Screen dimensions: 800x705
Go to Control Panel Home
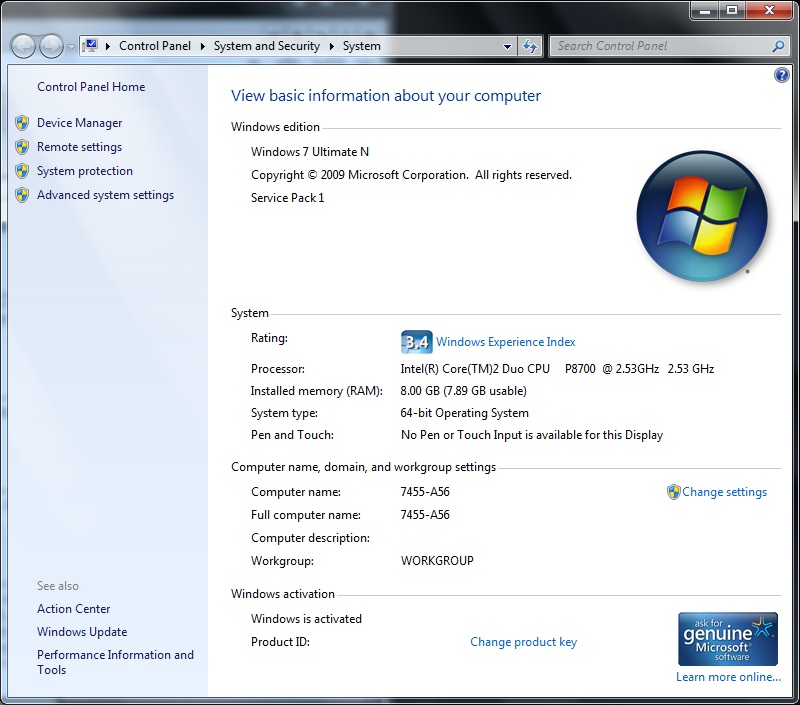tap(91, 87)
